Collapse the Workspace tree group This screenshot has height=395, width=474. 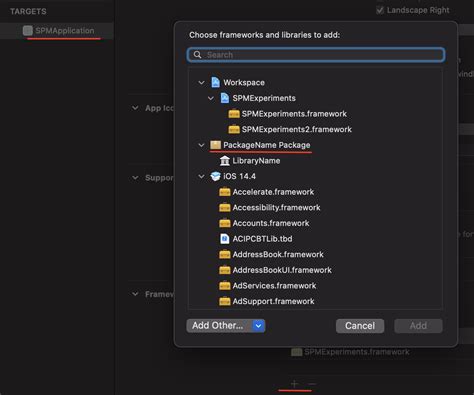(201, 82)
